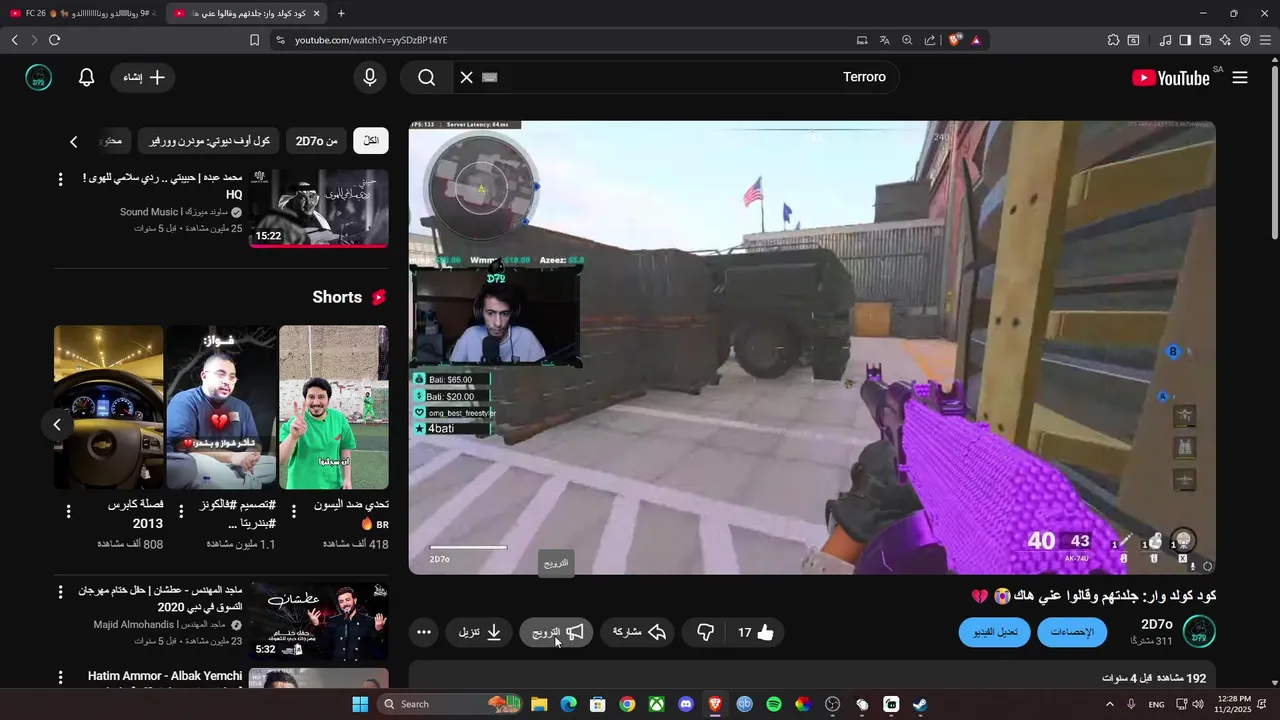This screenshot has width=1280, height=720.
Task: Select the Call of Duty Modern Warfare chip
Action: tap(209, 141)
